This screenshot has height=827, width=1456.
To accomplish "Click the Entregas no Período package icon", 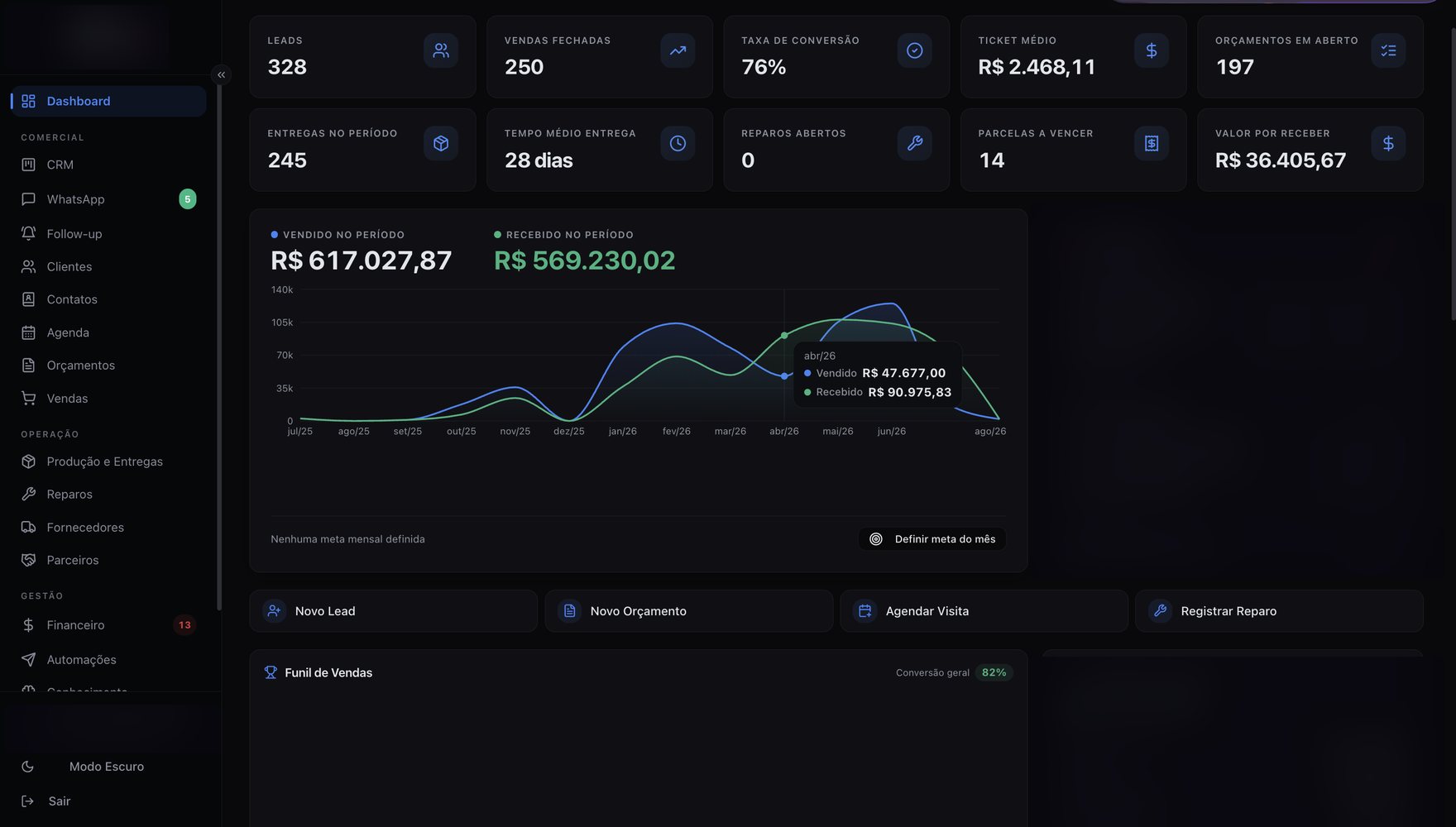I will [441, 143].
